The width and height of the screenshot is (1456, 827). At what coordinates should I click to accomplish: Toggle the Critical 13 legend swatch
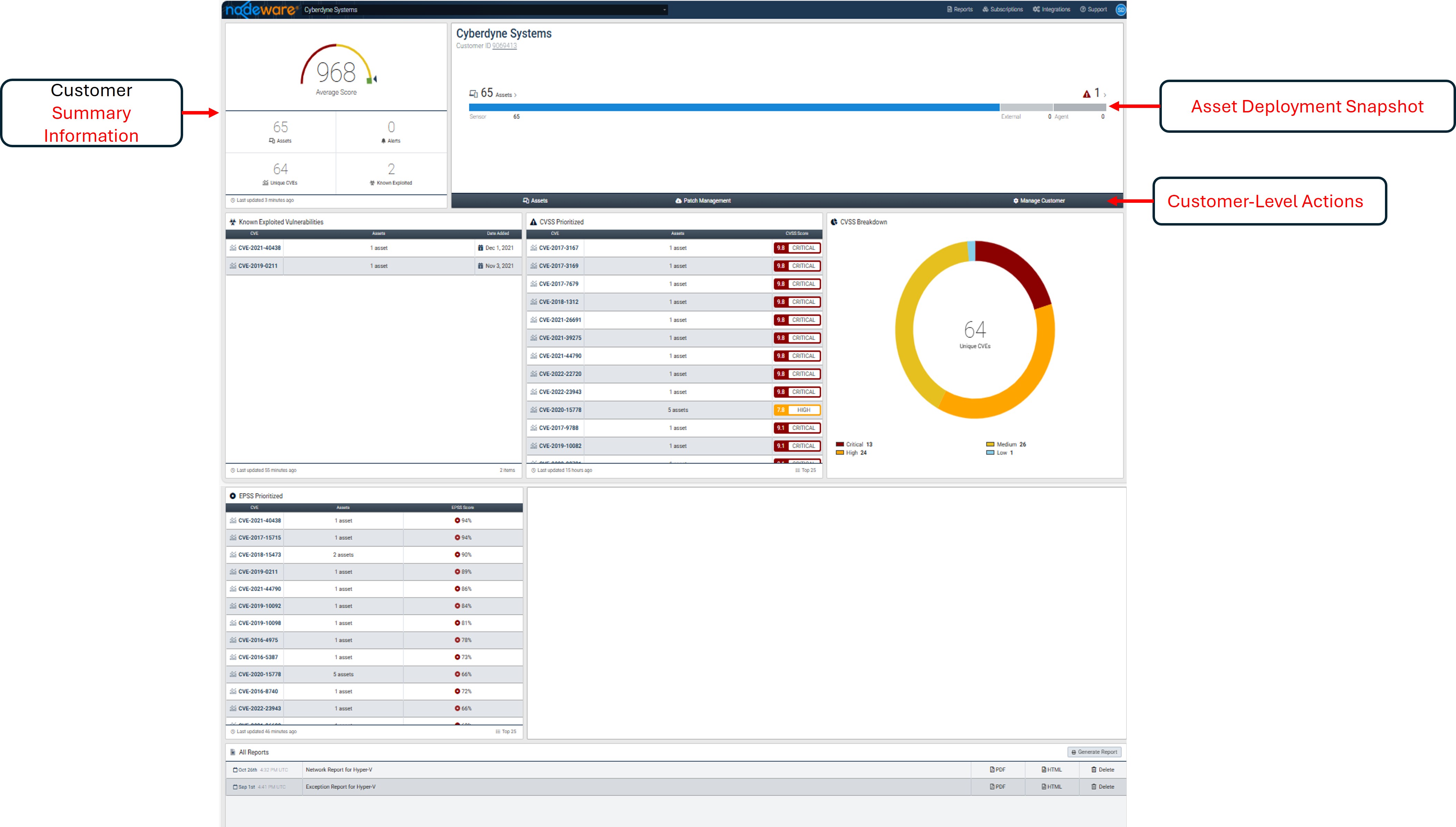[840, 444]
